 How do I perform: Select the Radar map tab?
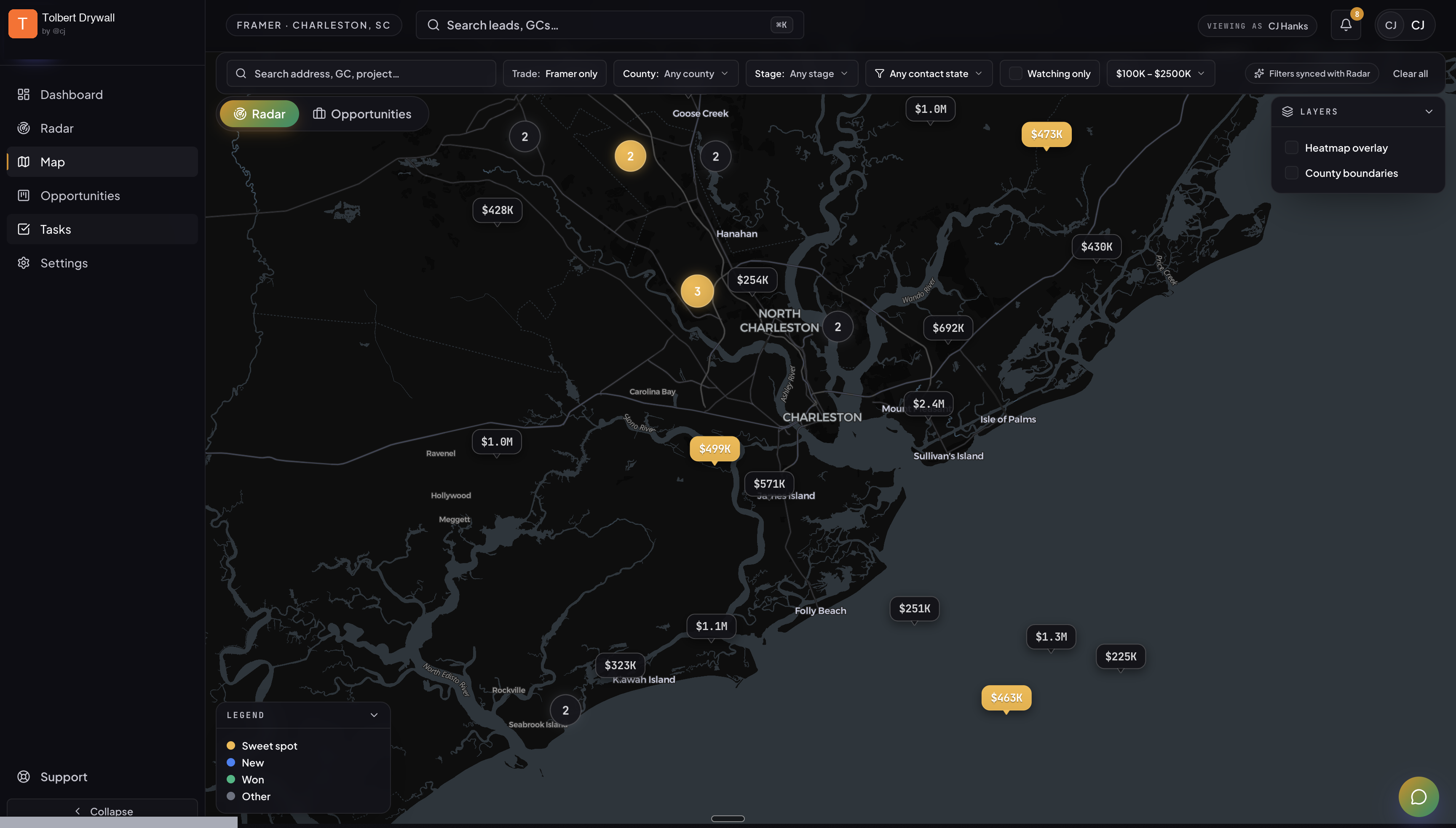(x=260, y=114)
